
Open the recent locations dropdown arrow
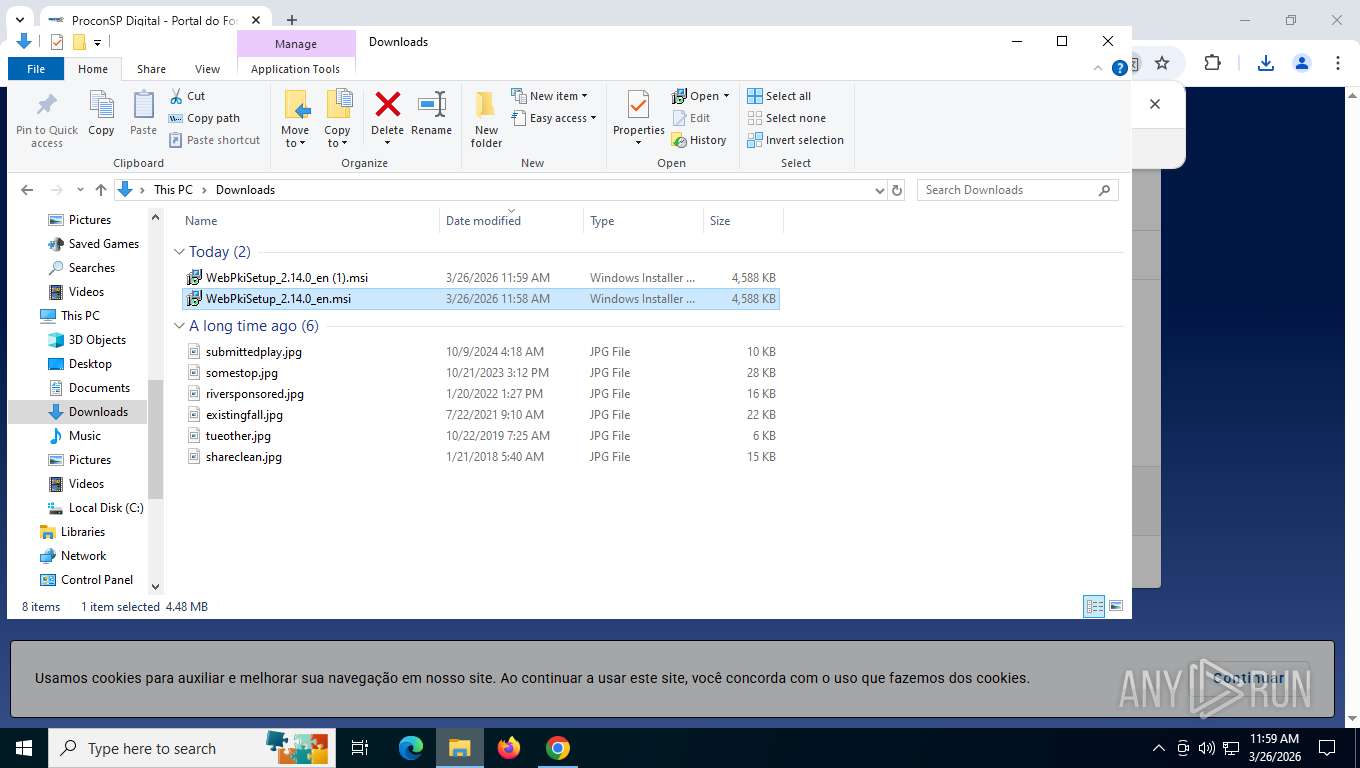[80, 190]
